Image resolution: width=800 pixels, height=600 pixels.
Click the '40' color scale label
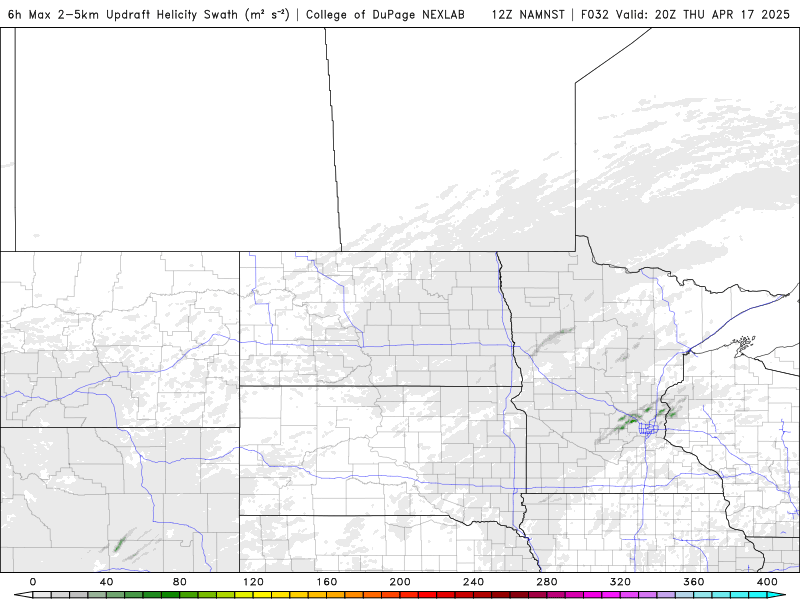(106, 582)
